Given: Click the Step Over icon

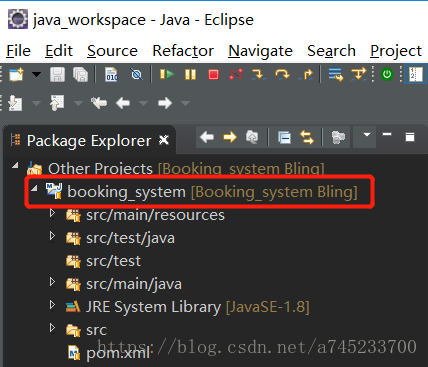Looking at the screenshot, I should click(x=282, y=74).
